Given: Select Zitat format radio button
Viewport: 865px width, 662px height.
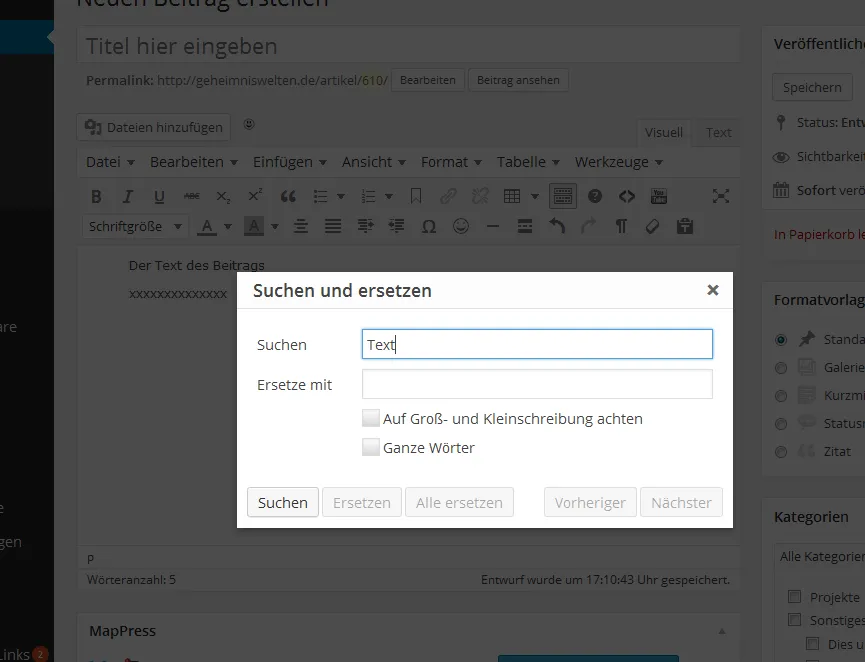Looking at the screenshot, I should tap(781, 452).
